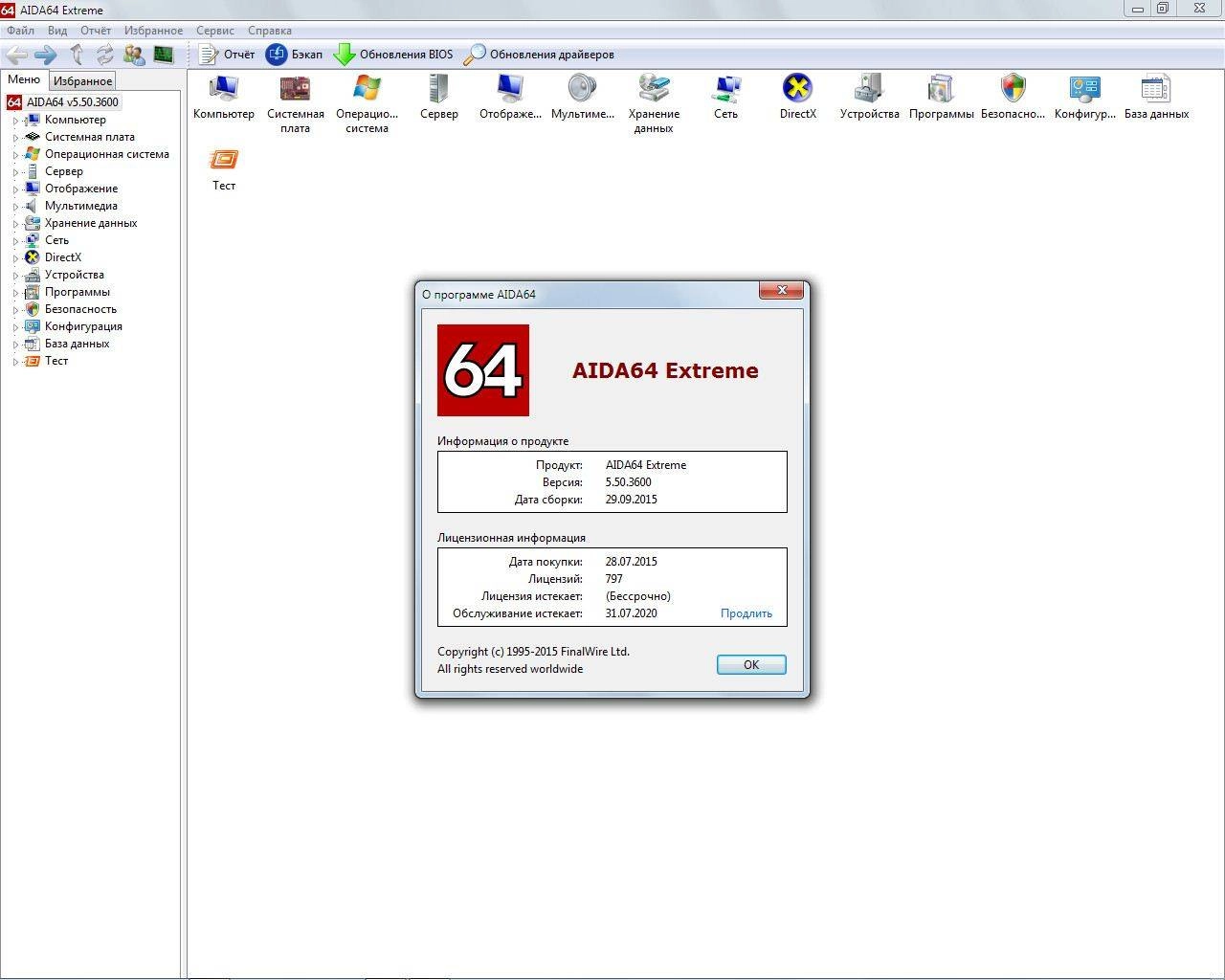Switch to the Избранное sidebar tab
Screen dimensions: 1225x980
[x=82, y=81]
